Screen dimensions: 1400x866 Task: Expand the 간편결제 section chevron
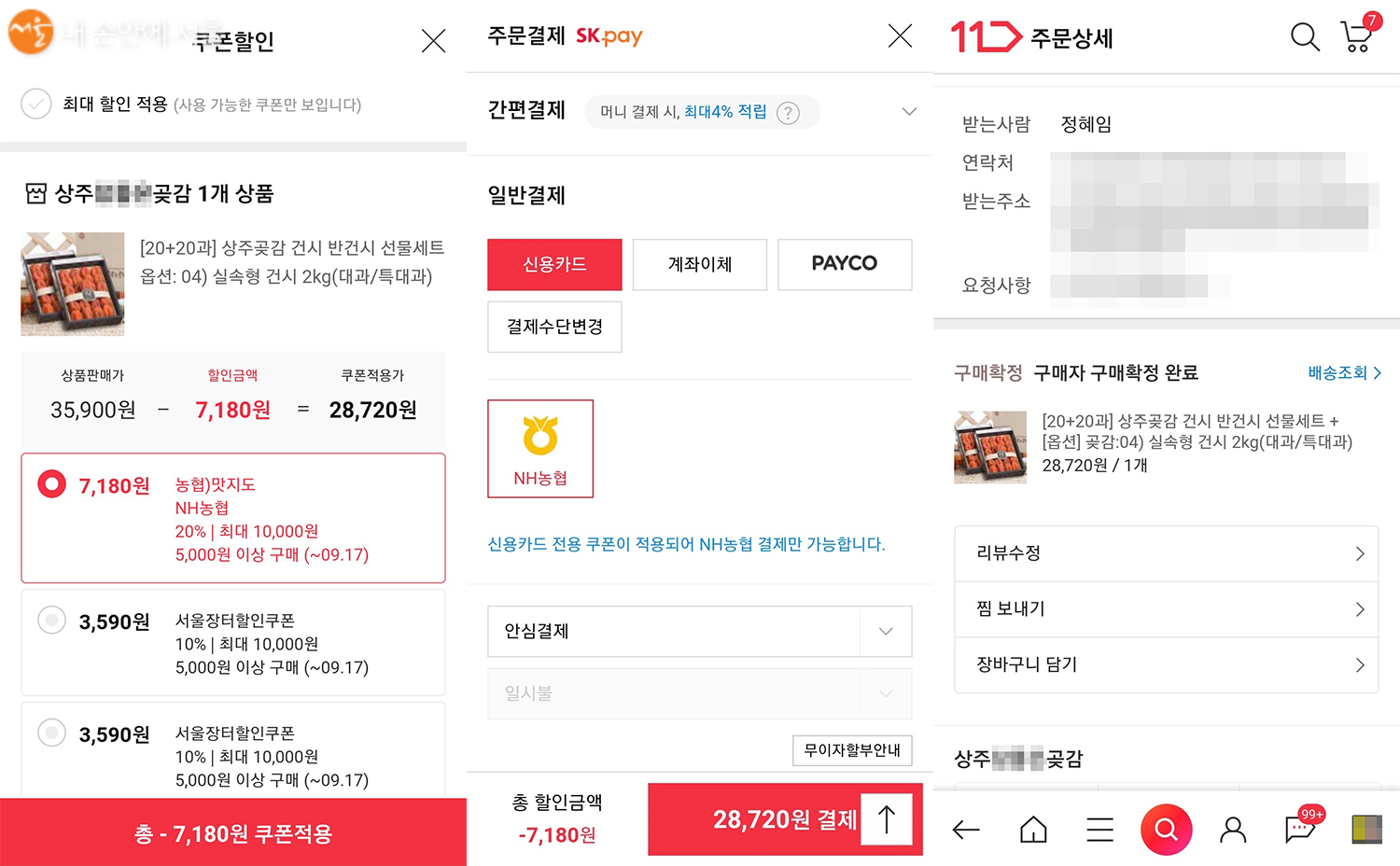(908, 112)
